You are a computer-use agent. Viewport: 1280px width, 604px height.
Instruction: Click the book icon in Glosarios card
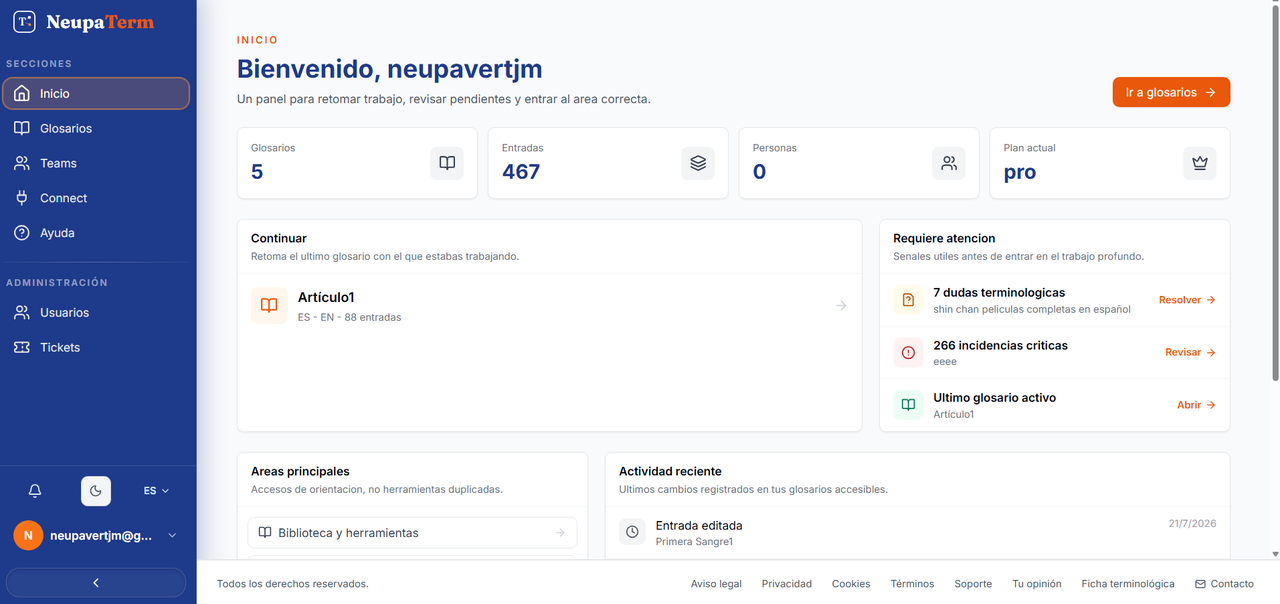pos(447,163)
